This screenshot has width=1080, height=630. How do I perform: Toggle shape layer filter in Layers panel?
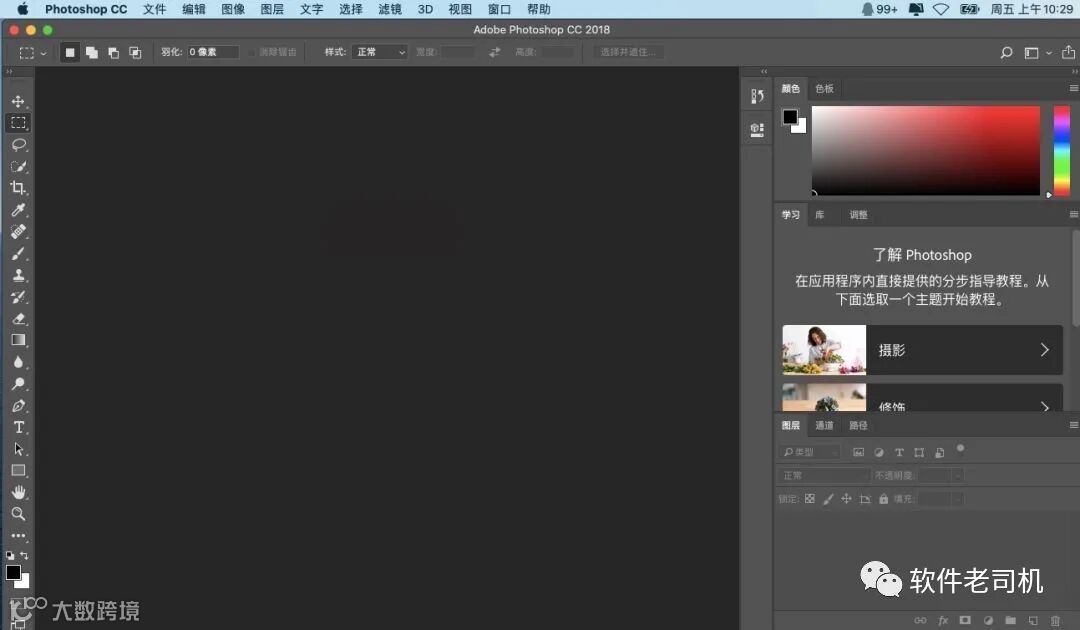click(919, 452)
